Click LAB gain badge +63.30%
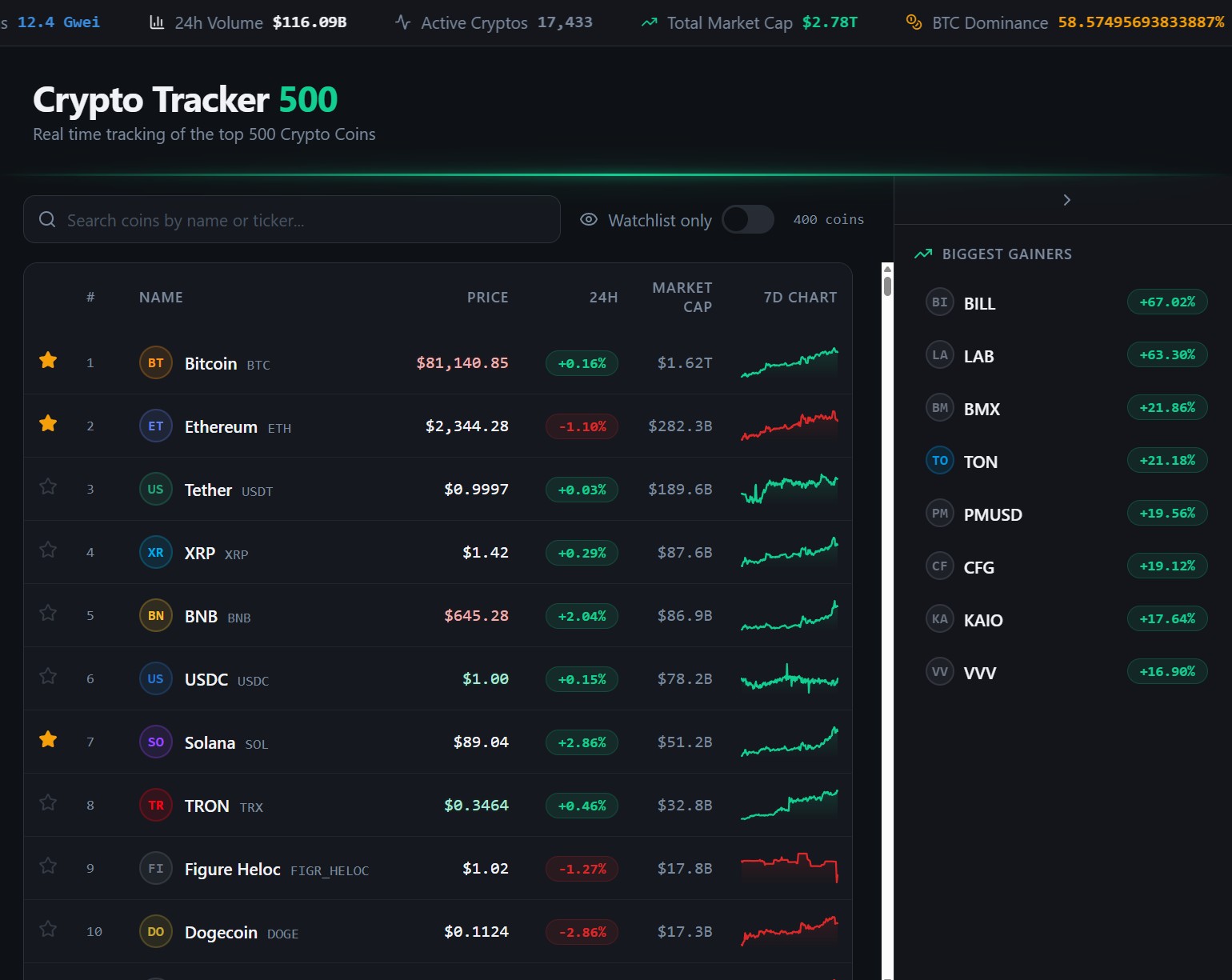 click(x=1167, y=354)
